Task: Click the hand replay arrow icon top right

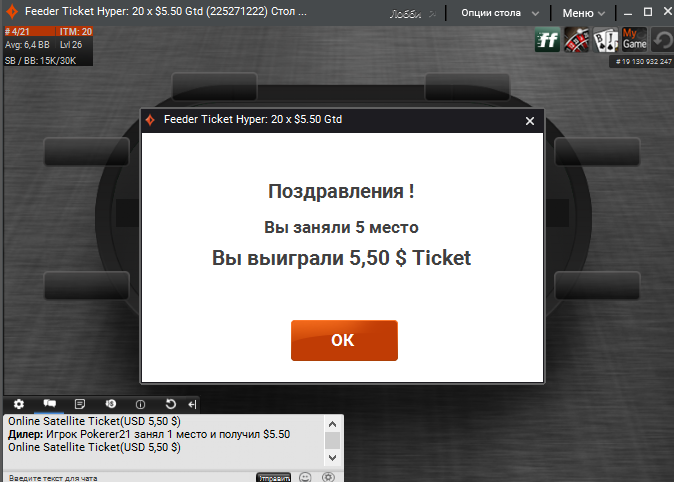Action: (662, 40)
